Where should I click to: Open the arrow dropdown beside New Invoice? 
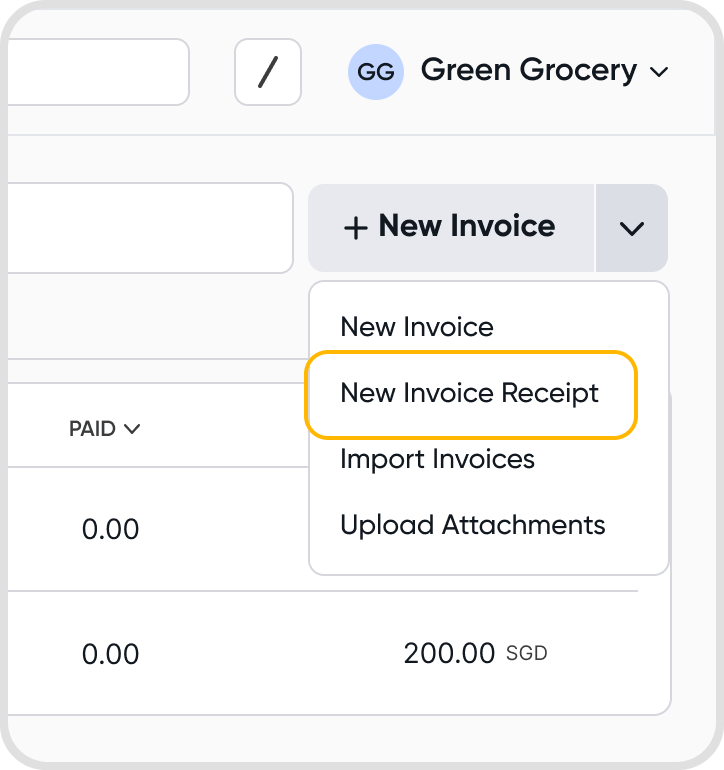(631, 228)
